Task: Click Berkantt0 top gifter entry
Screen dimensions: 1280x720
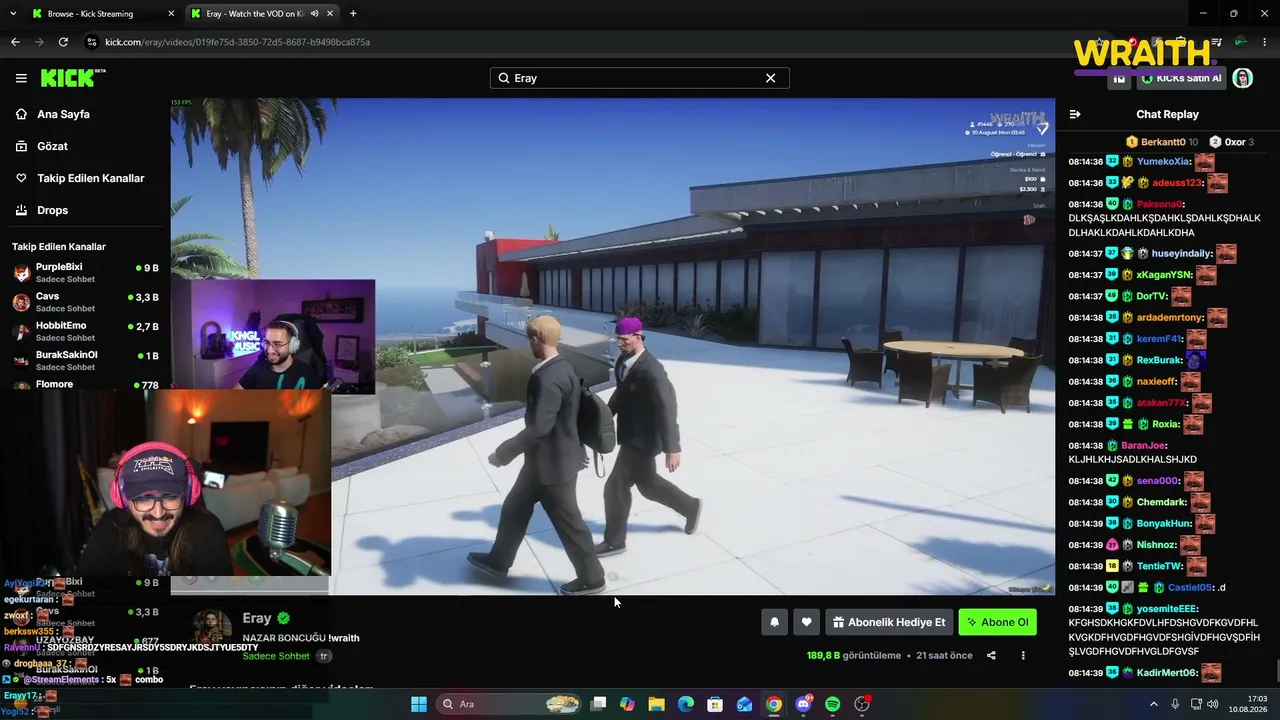Action: coord(1162,142)
